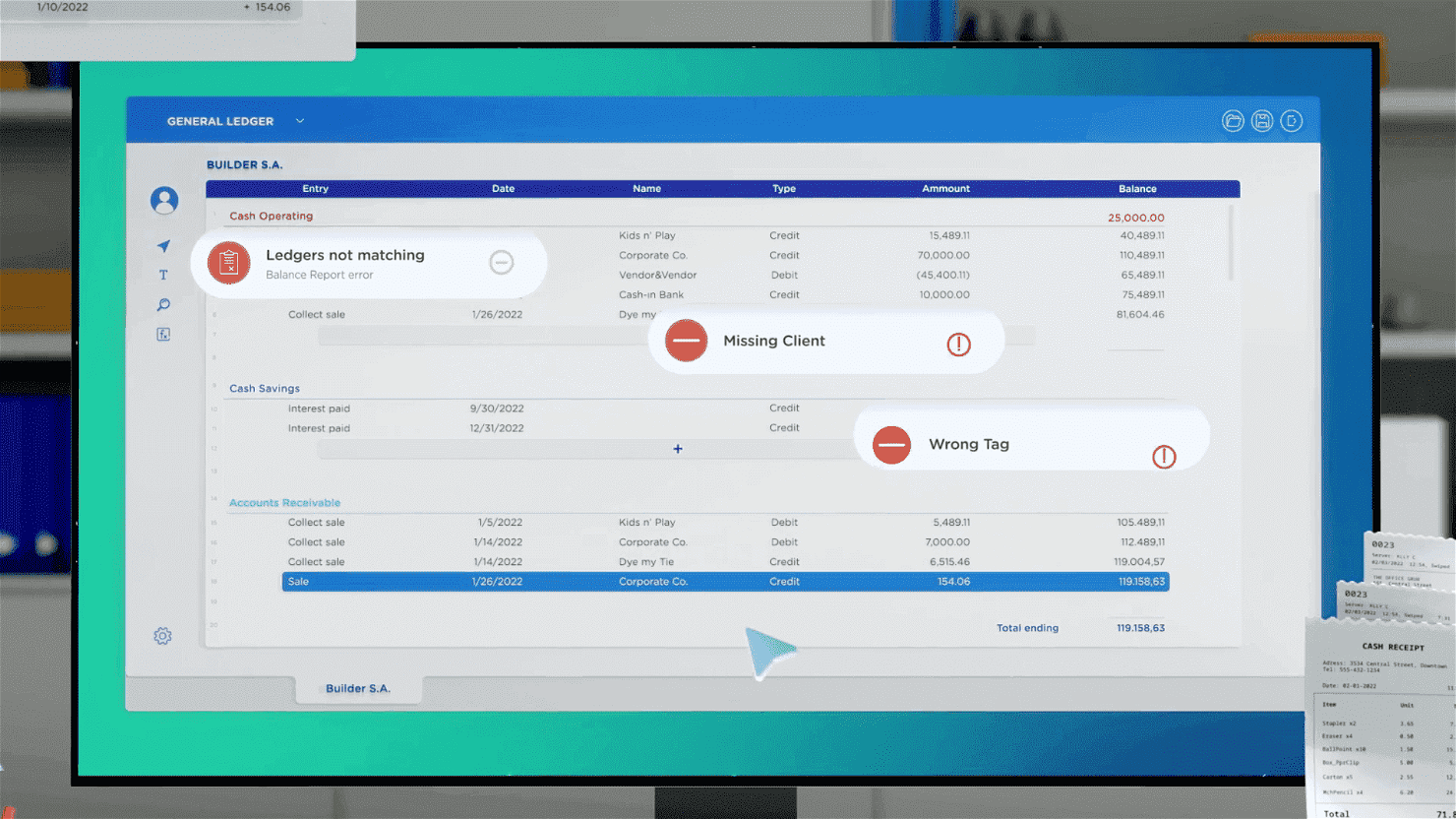Viewport: 1456px width, 819px height.
Task: Dismiss the Ledgers not matching notification
Action: 501,263
